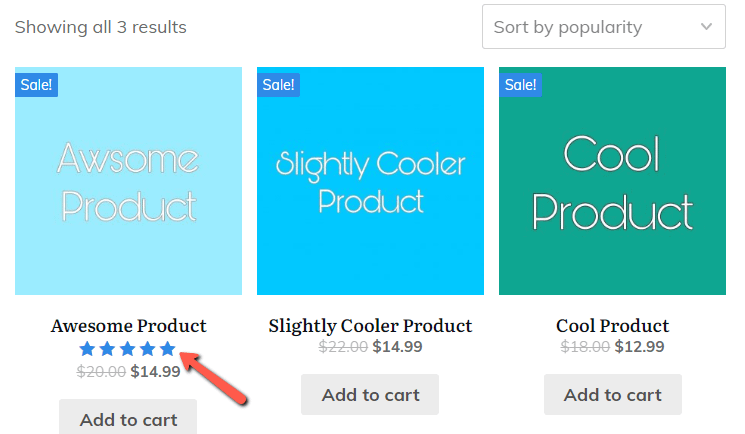Click the $22.00 struck-through original price

[343, 347]
